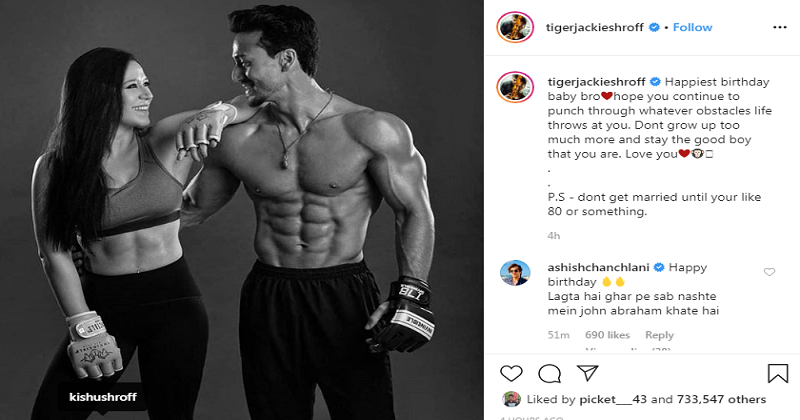Follow tigerjackieshroff account
Image resolution: width=800 pixels, height=420 pixels.
692,28
